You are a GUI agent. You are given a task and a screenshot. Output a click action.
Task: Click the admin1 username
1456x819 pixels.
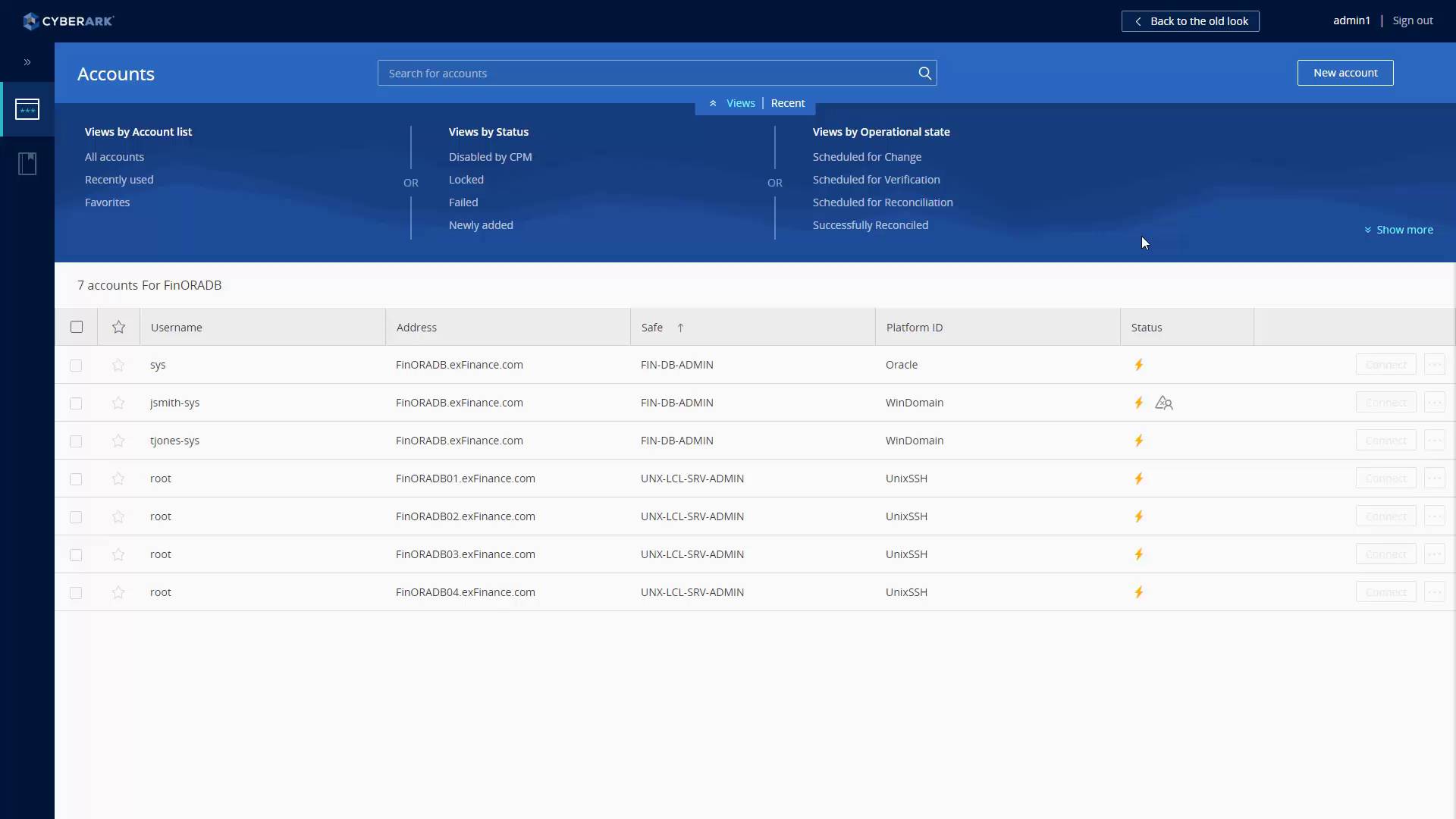tap(1351, 20)
